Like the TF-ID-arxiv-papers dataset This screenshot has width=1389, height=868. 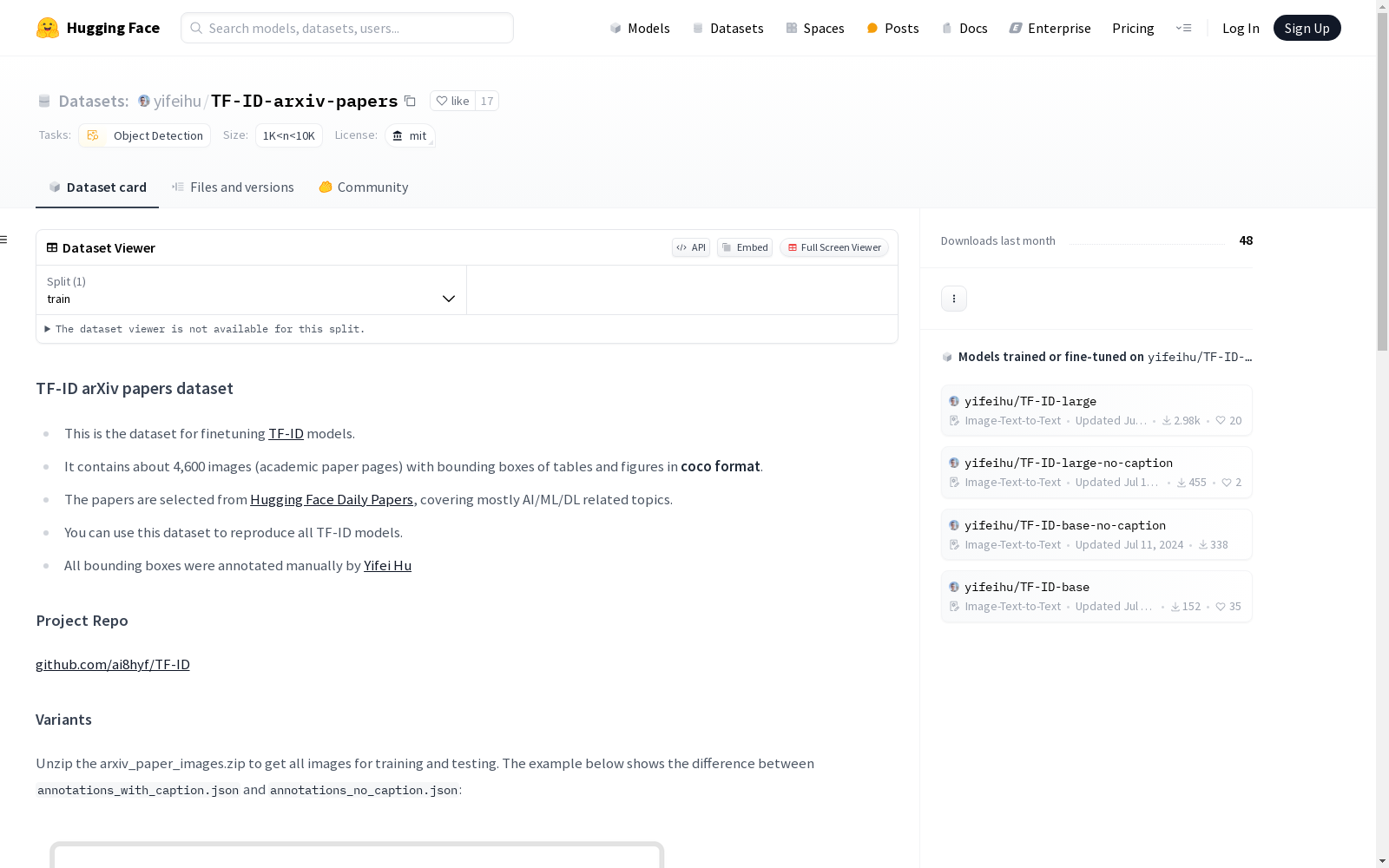(x=452, y=101)
